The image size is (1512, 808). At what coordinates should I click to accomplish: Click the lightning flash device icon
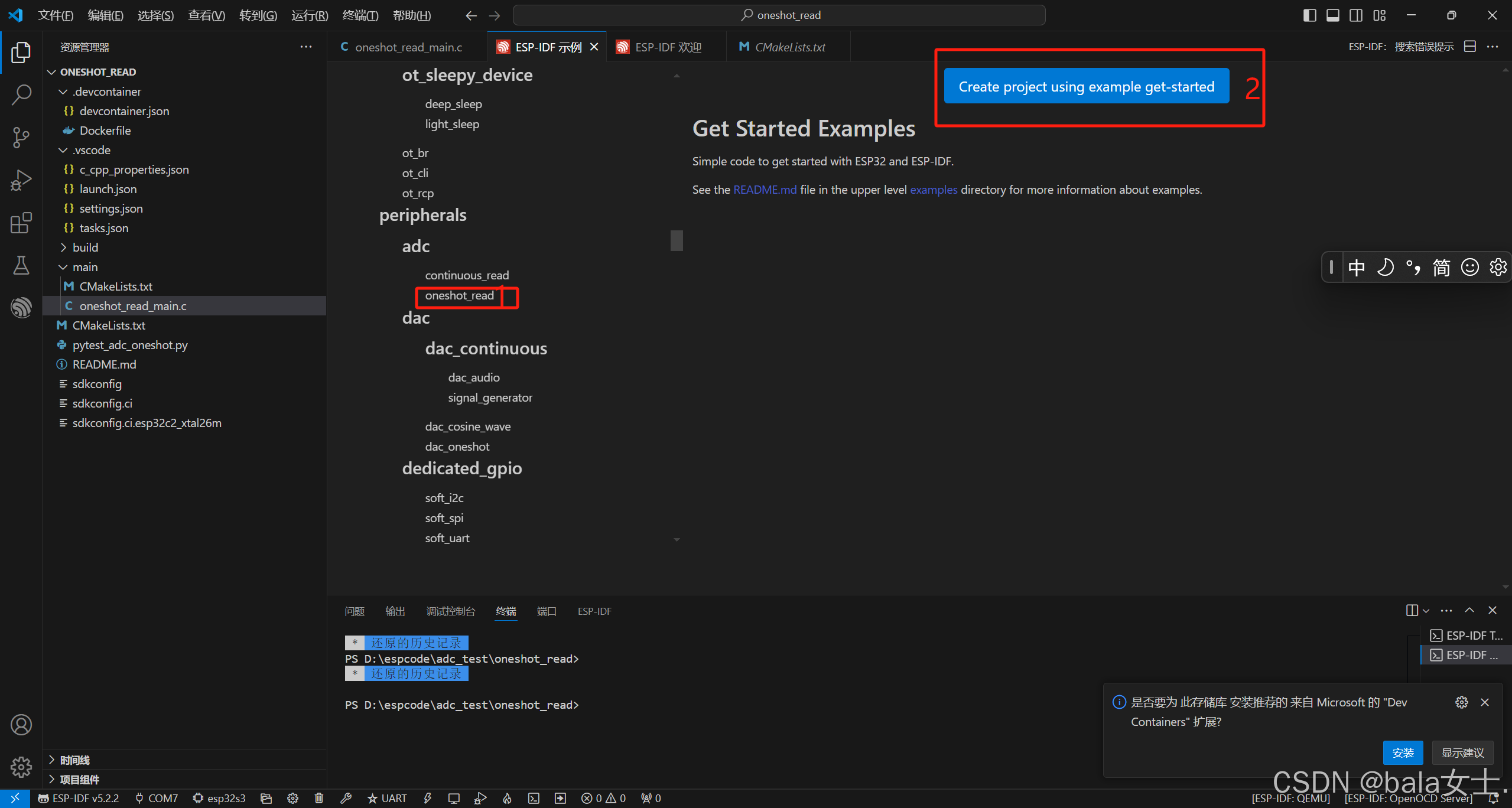pyautogui.click(x=427, y=799)
